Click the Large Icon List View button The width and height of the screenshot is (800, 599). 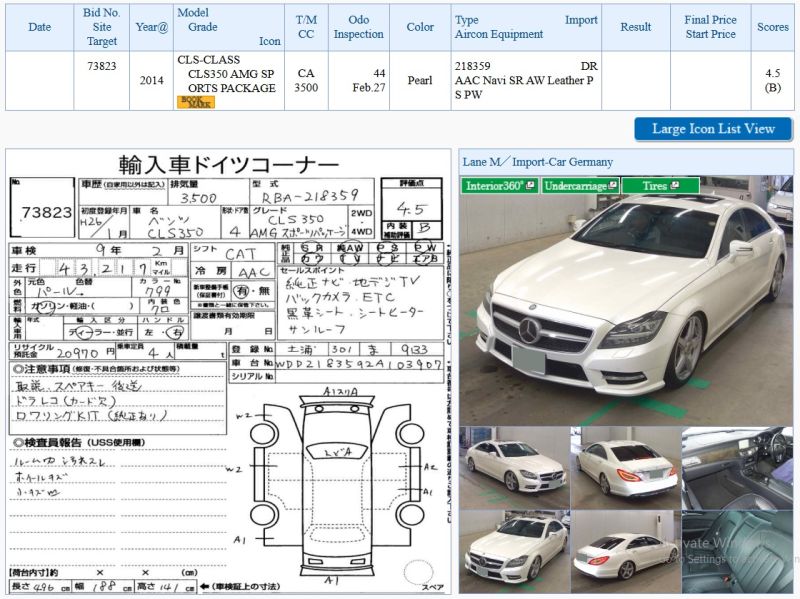point(713,129)
